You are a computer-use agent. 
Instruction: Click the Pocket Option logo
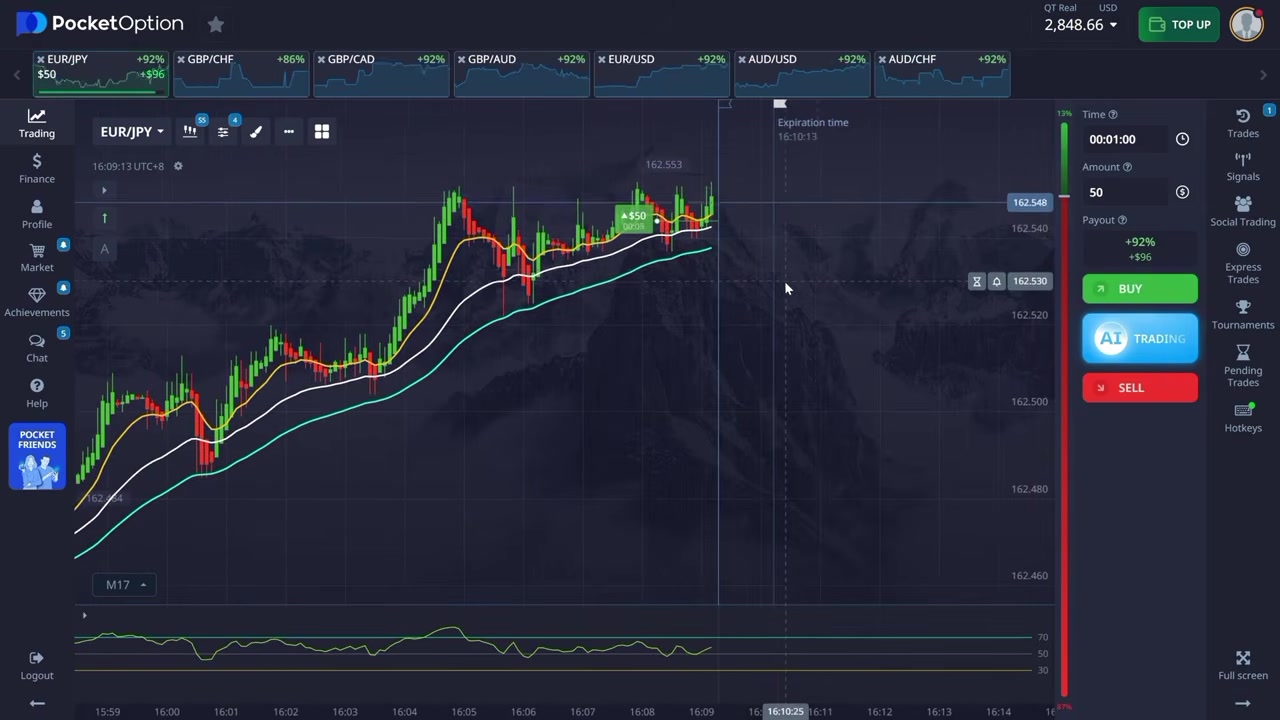point(100,23)
